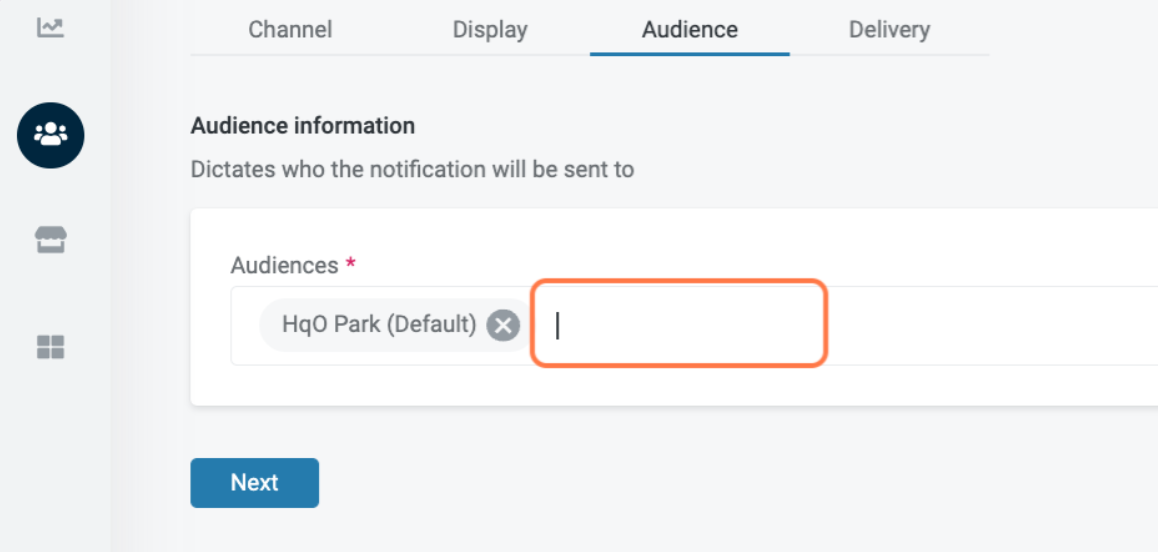1158x552 pixels.
Task: Go to the Delivery tab
Action: 889,30
